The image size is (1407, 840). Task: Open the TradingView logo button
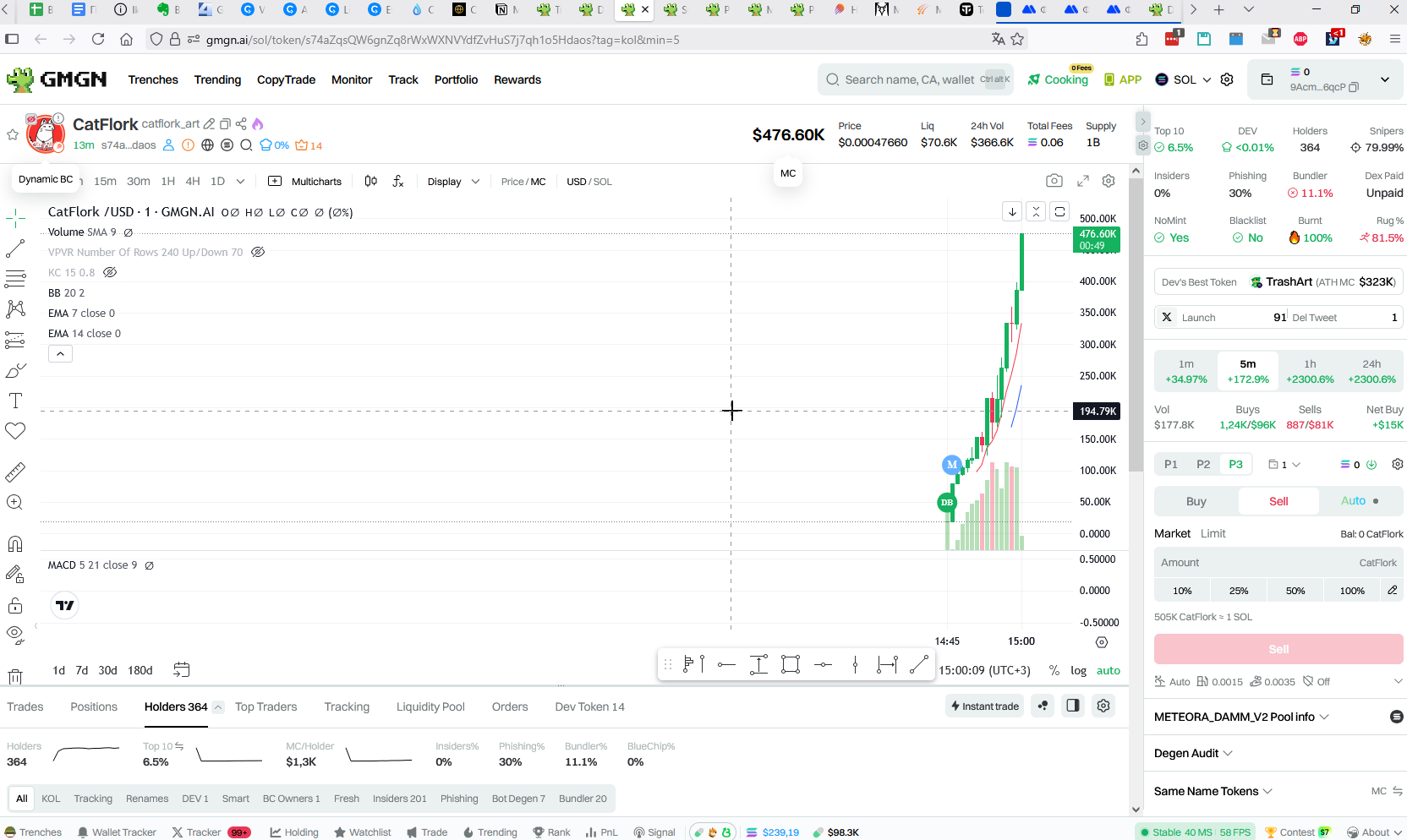(x=65, y=605)
